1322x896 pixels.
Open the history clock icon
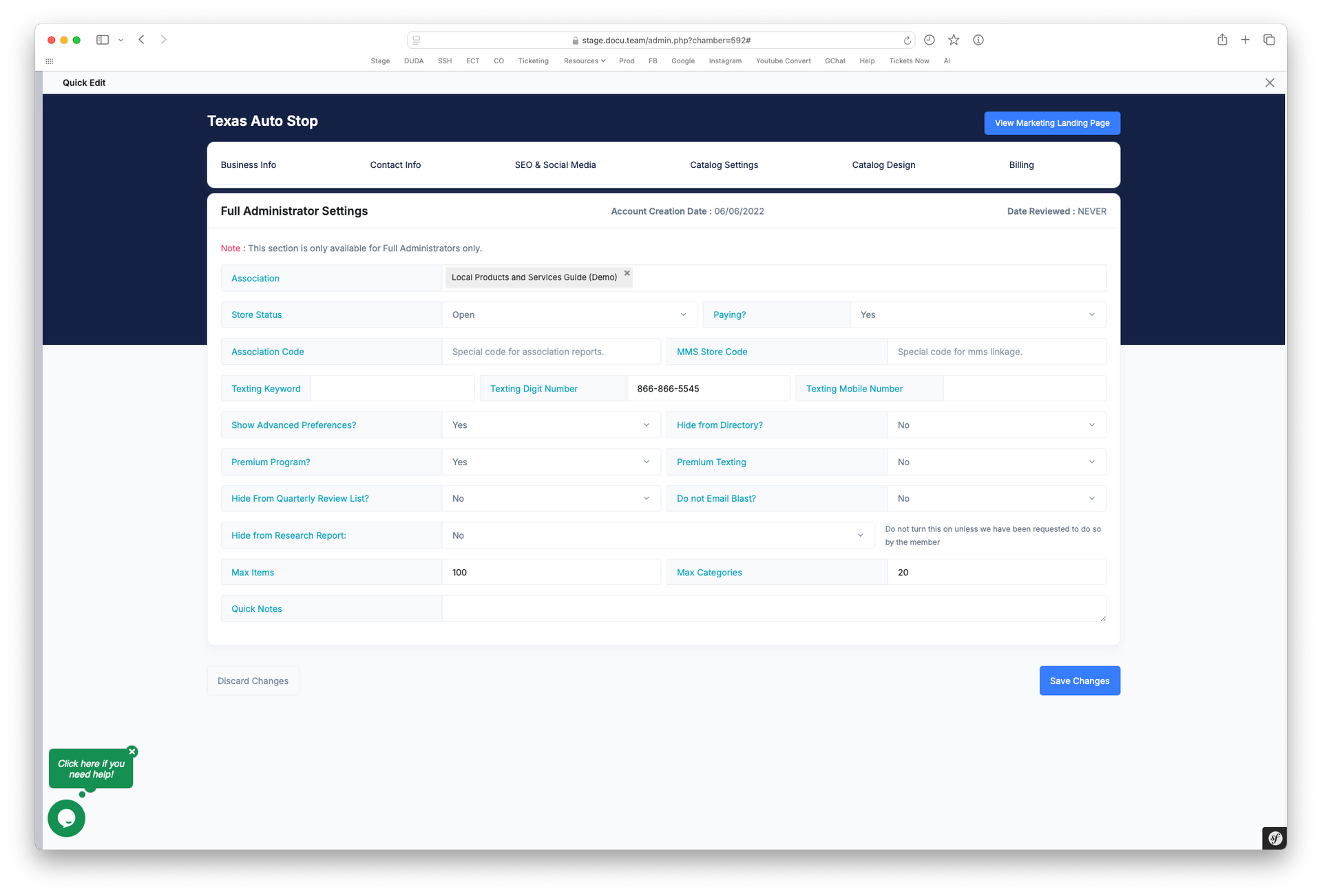[930, 40]
